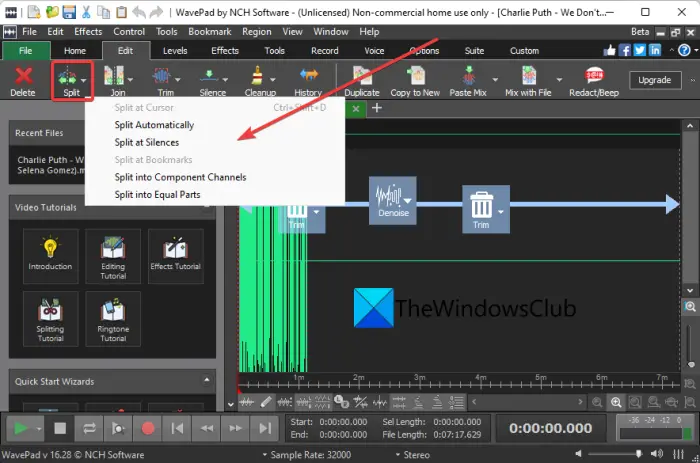Click the save disk icon in title bar

point(69,12)
